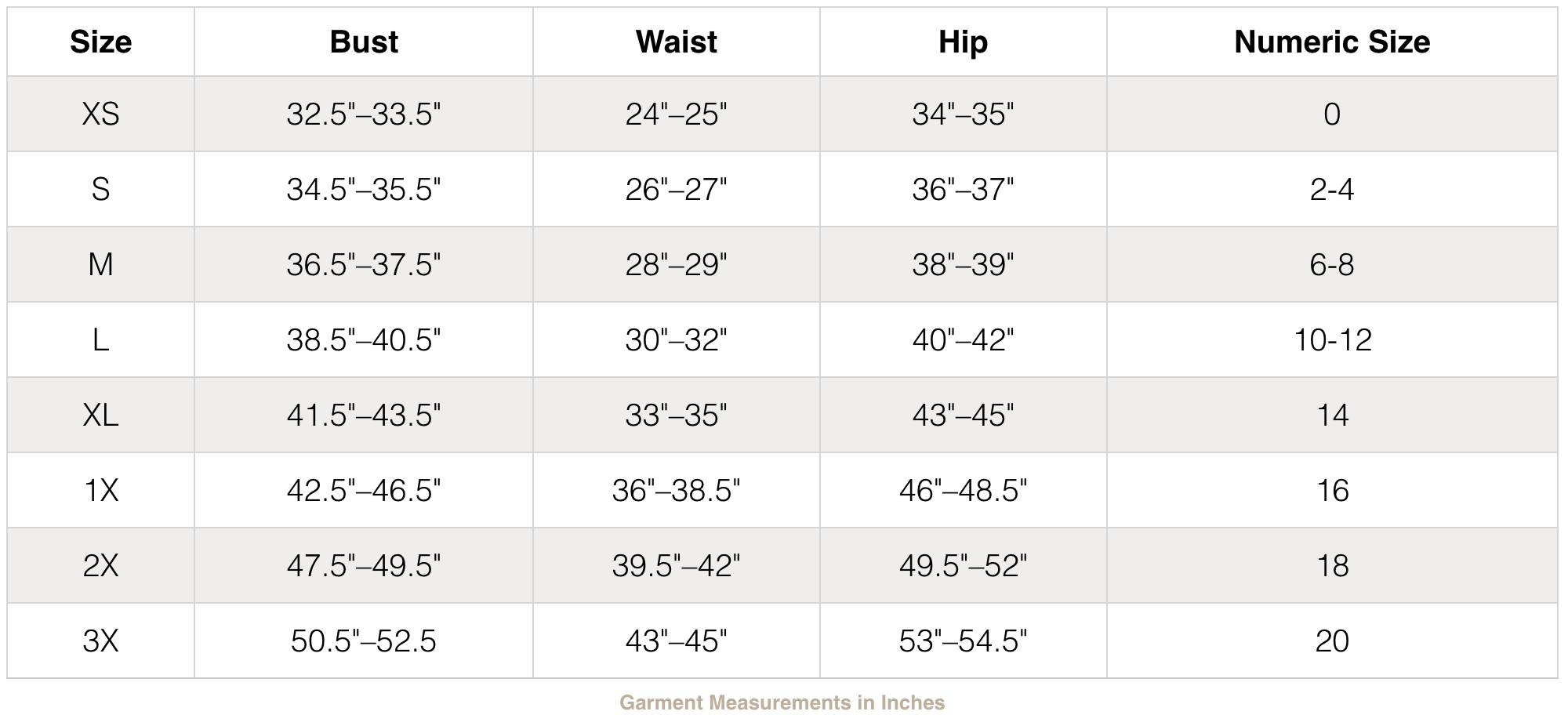1568x715 pixels.
Task: Click the Hip column header
Action: [x=964, y=42]
